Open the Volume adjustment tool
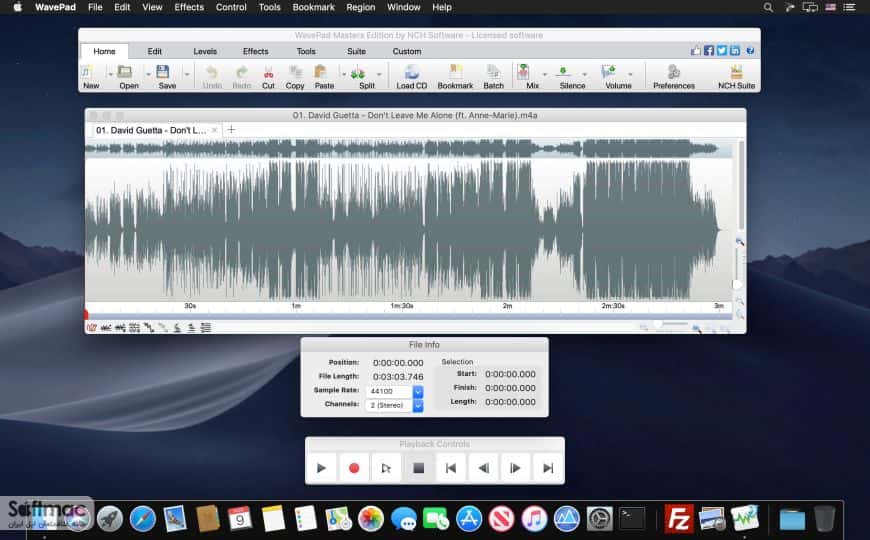Image resolution: width=870 pixels, height=540 pixels. (x=615, y=77)
